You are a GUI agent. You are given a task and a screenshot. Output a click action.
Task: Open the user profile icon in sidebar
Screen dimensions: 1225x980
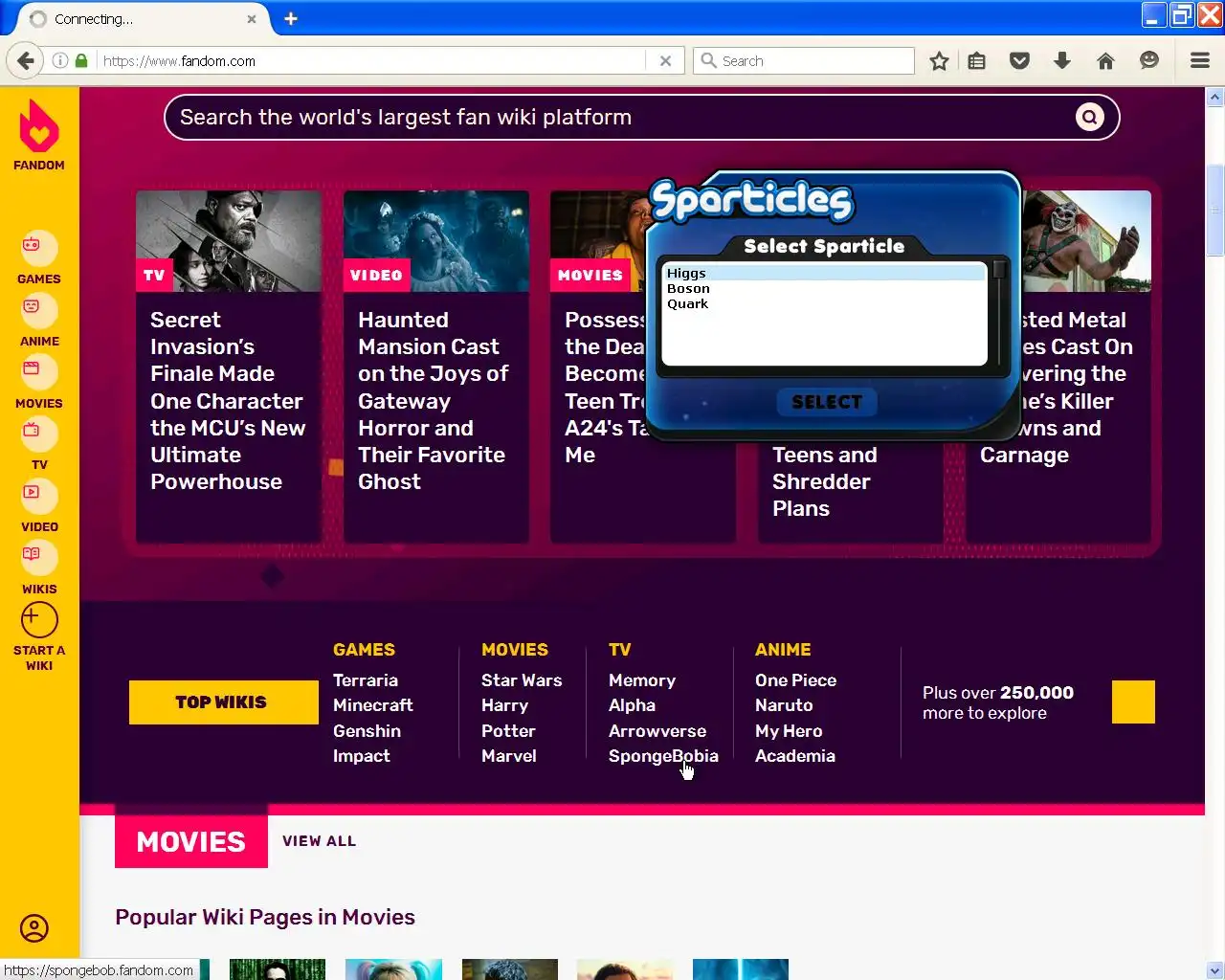click(x=34, y=928)
